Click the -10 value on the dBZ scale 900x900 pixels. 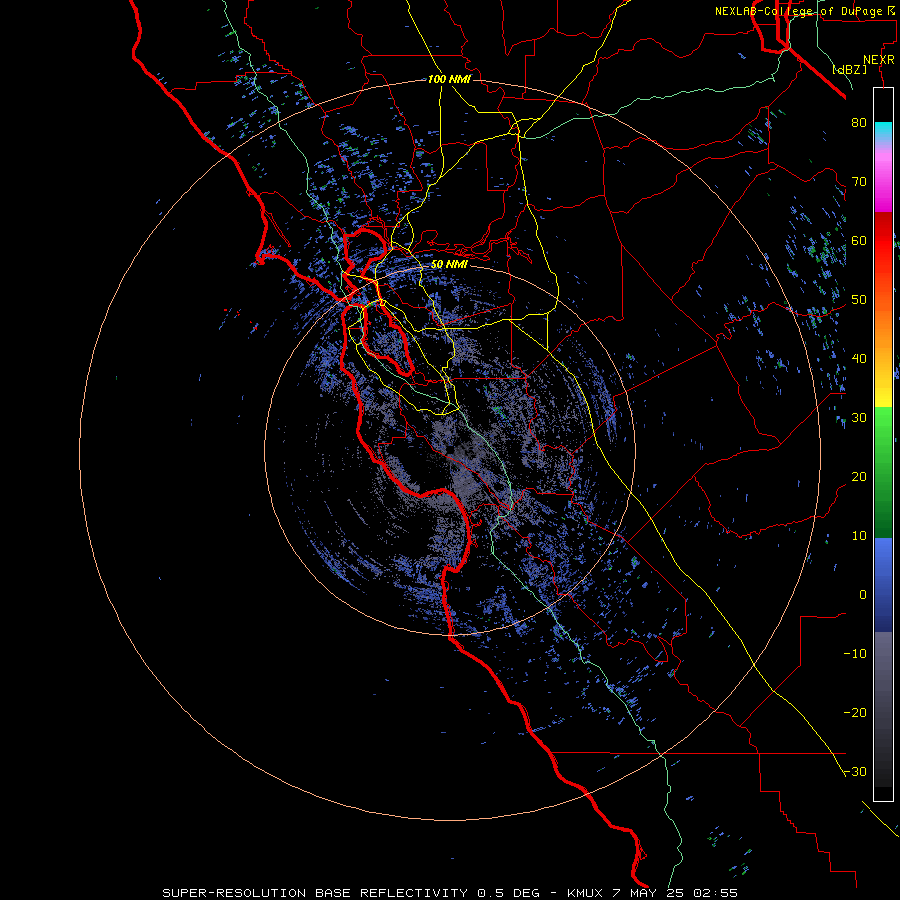pyautogui.click(x=855, y=654)
